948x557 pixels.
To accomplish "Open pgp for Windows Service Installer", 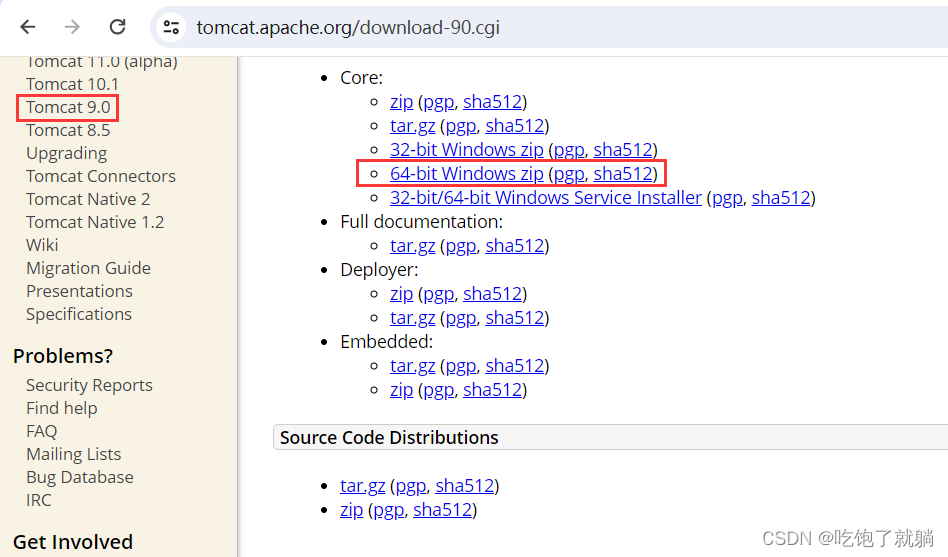I will [727, 198].
